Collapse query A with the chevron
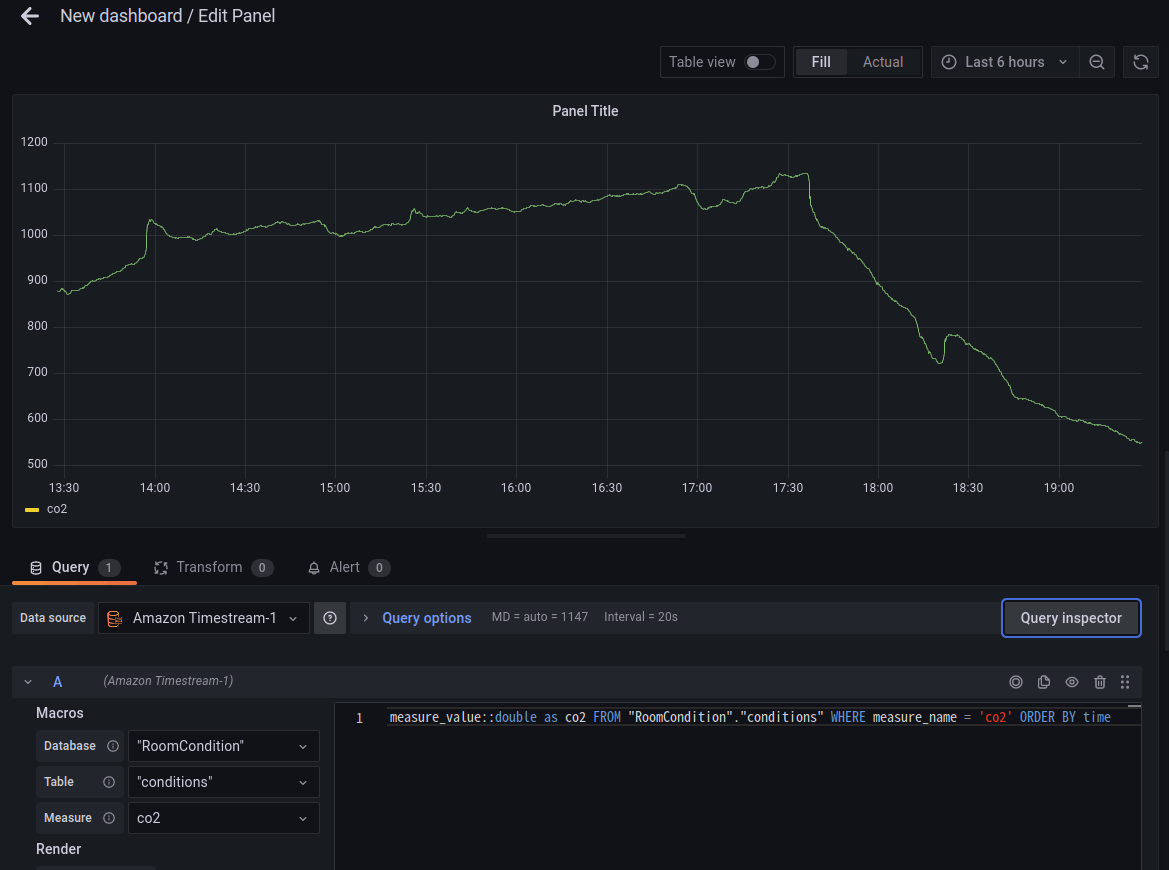 click(28, 681)
